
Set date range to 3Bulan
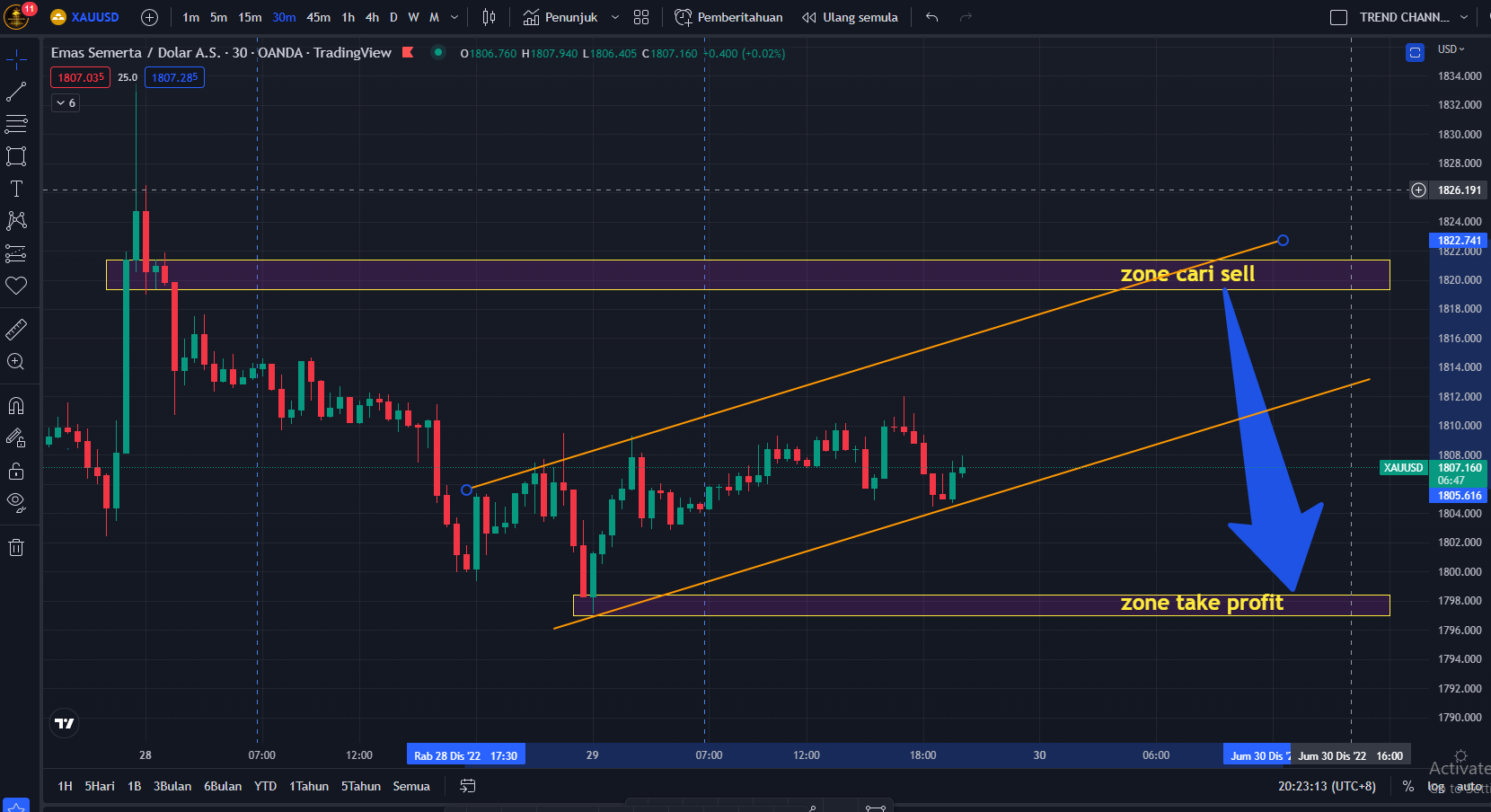click(x=172, y=786)
